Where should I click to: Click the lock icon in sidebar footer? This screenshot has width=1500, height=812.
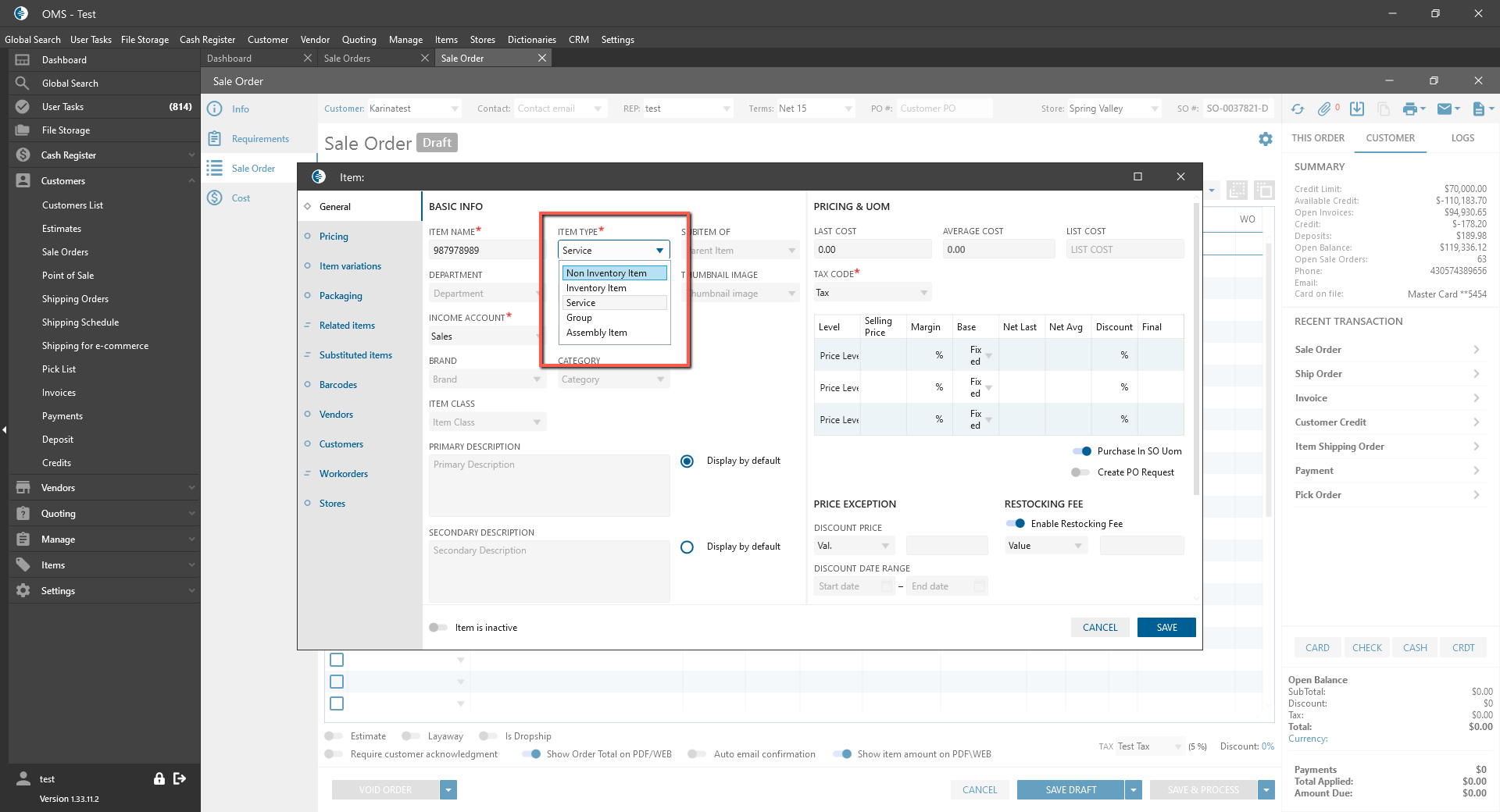159,778
